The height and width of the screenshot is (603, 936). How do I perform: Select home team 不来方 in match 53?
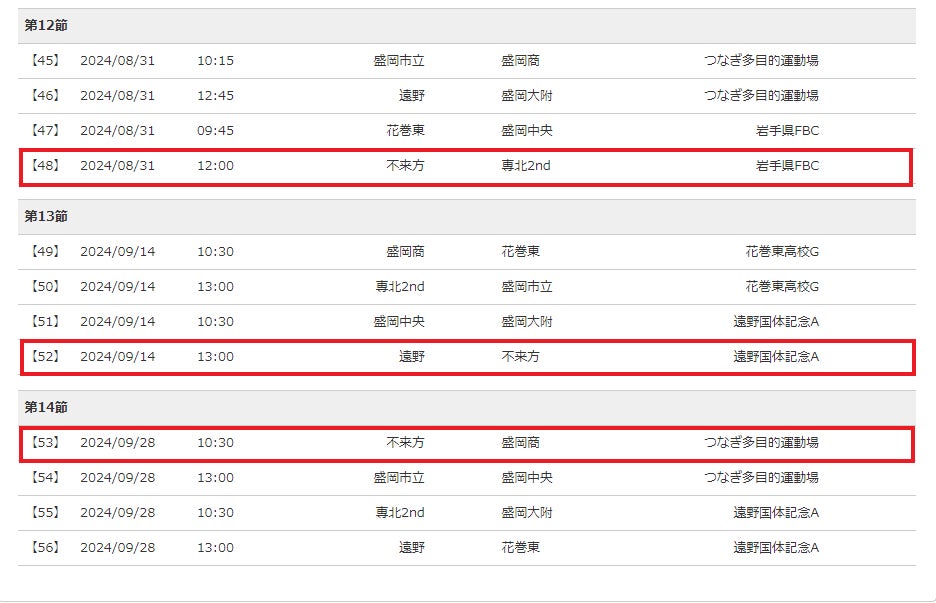[x=405, y=442]
